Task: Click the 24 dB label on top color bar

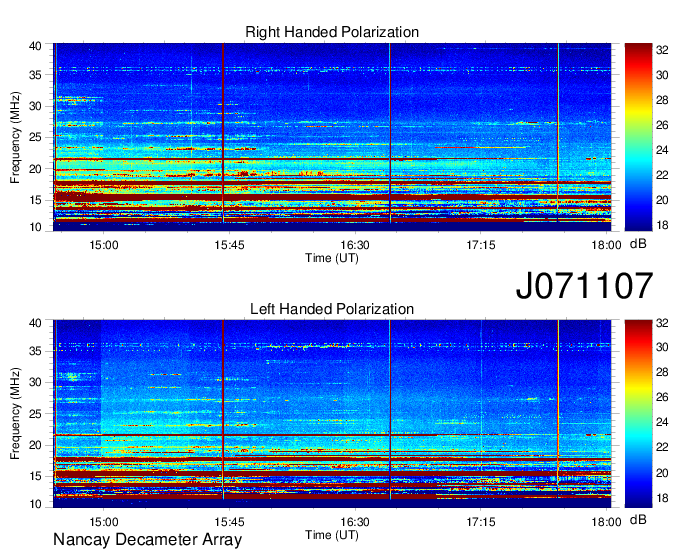Action: point(662,150)
